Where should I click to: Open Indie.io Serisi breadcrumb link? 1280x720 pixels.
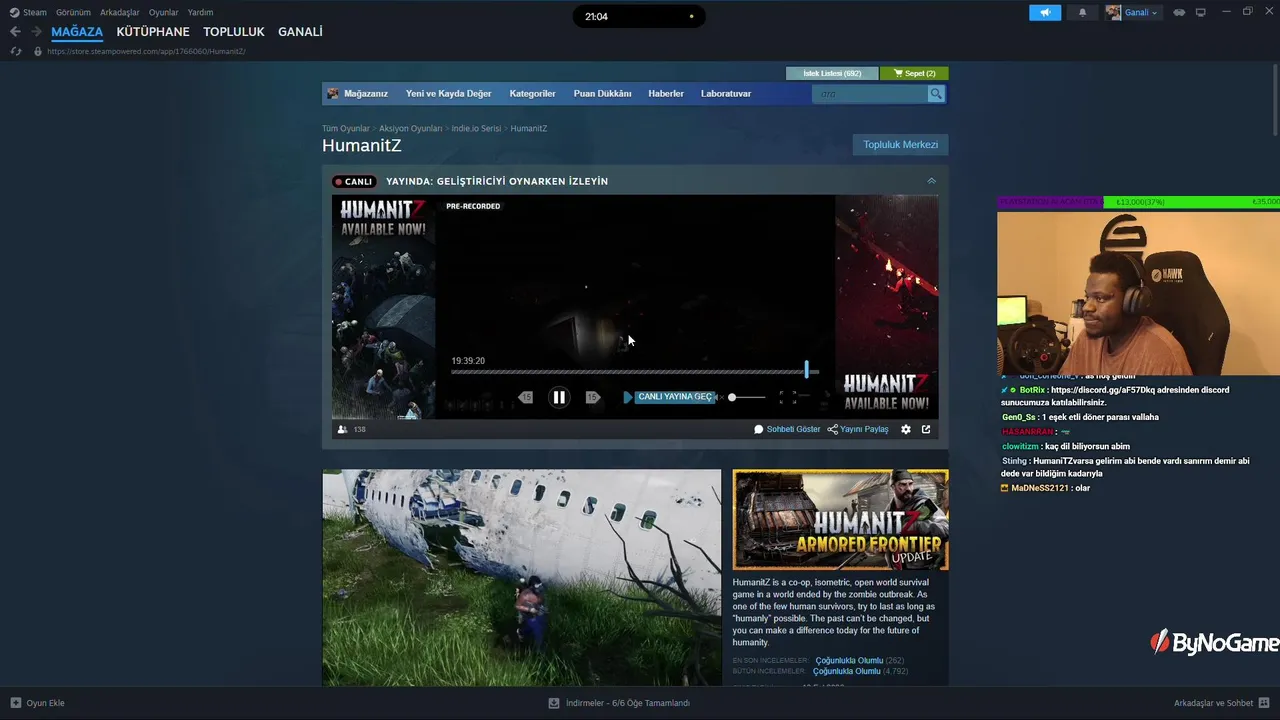[x=476, y=129]
